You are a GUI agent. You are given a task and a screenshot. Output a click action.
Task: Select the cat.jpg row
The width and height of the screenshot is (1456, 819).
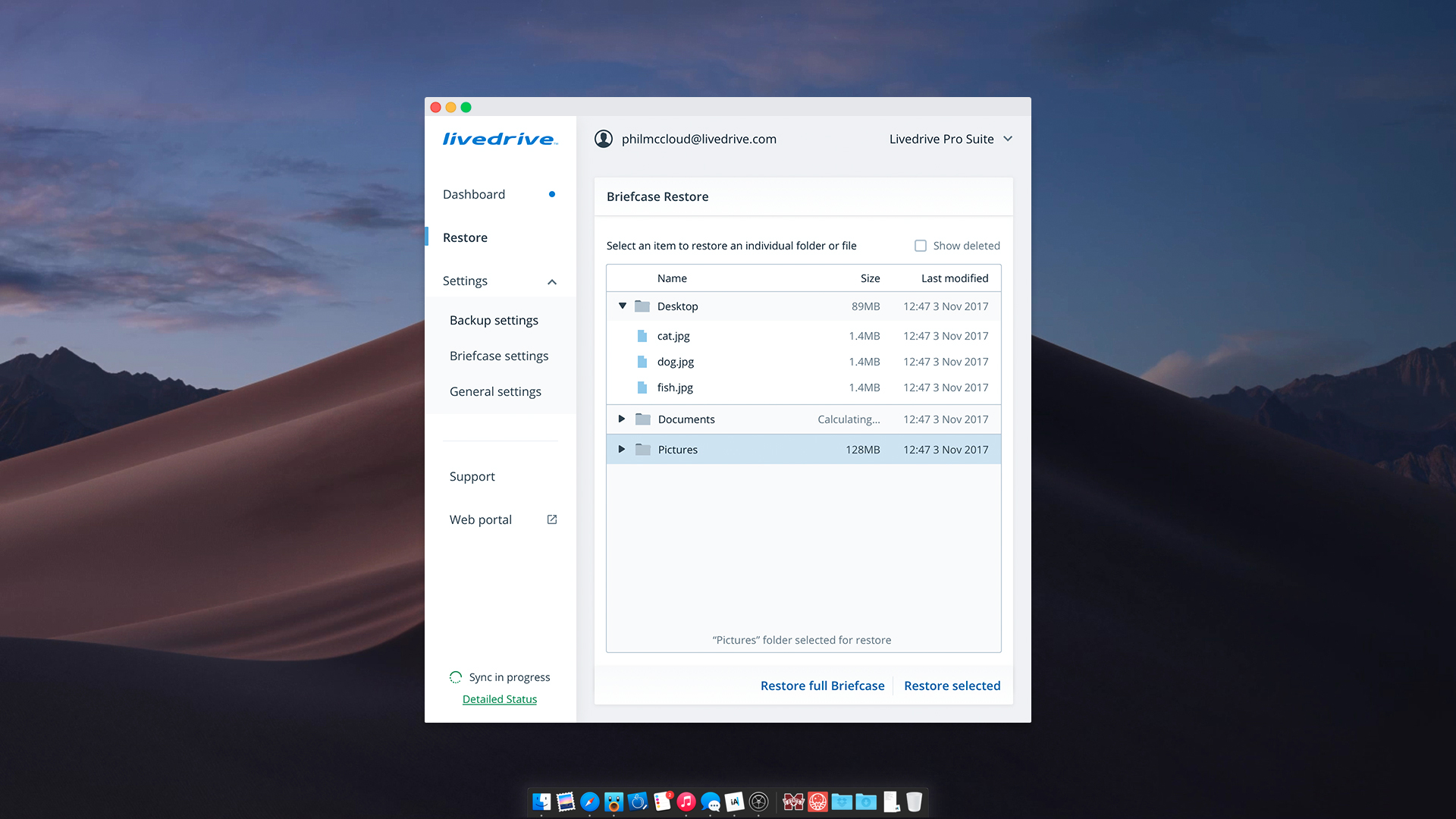[804, 336]
